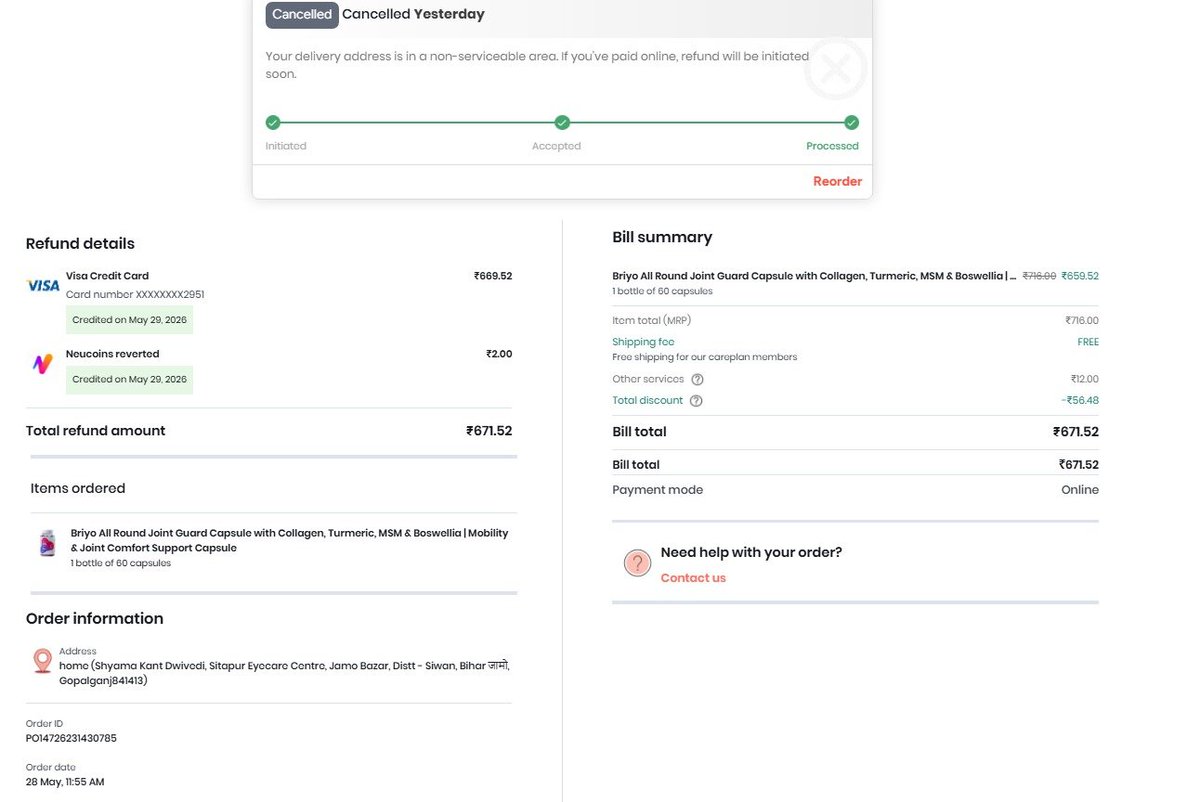Viewport: 1200px width, 802px height.
Task: Click the FREE shipping value
Action: pos(1088,342)
